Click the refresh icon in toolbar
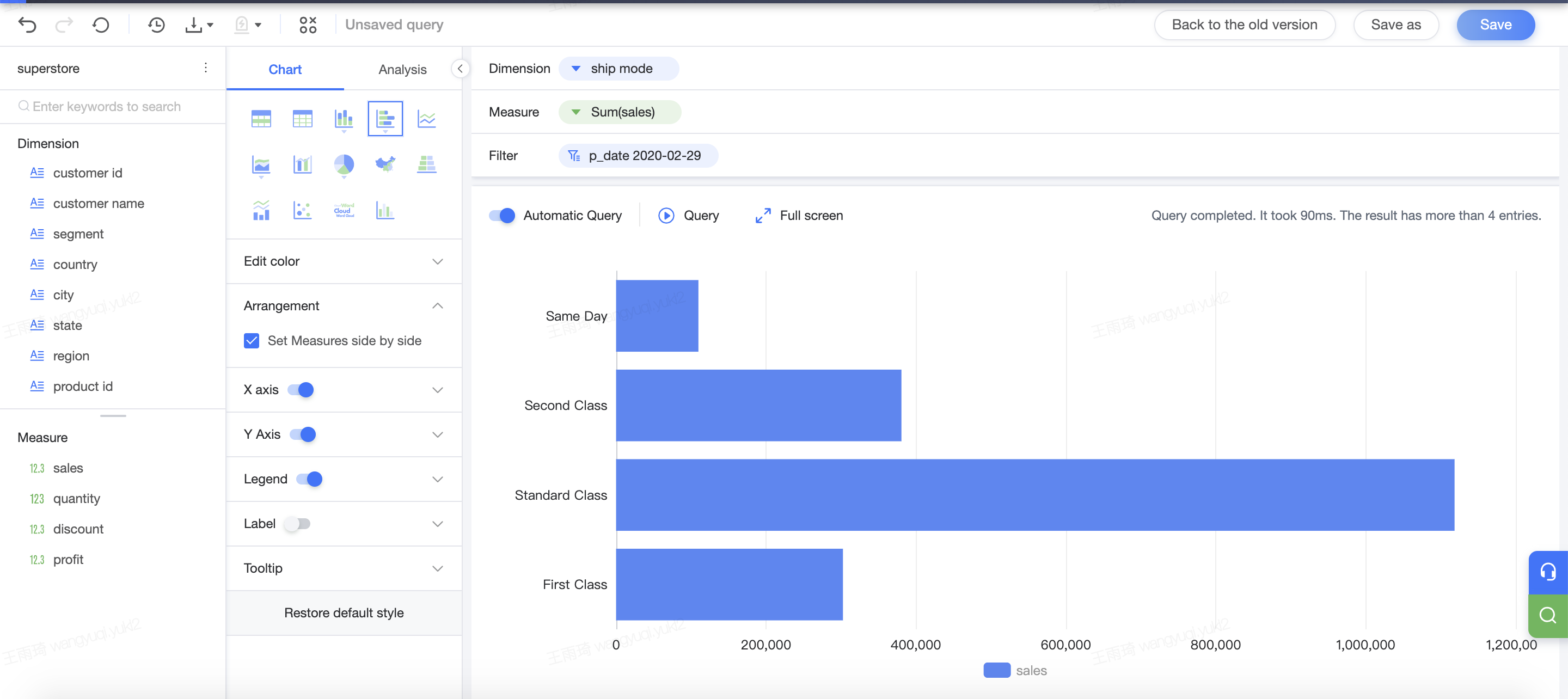 pos(100,24)
